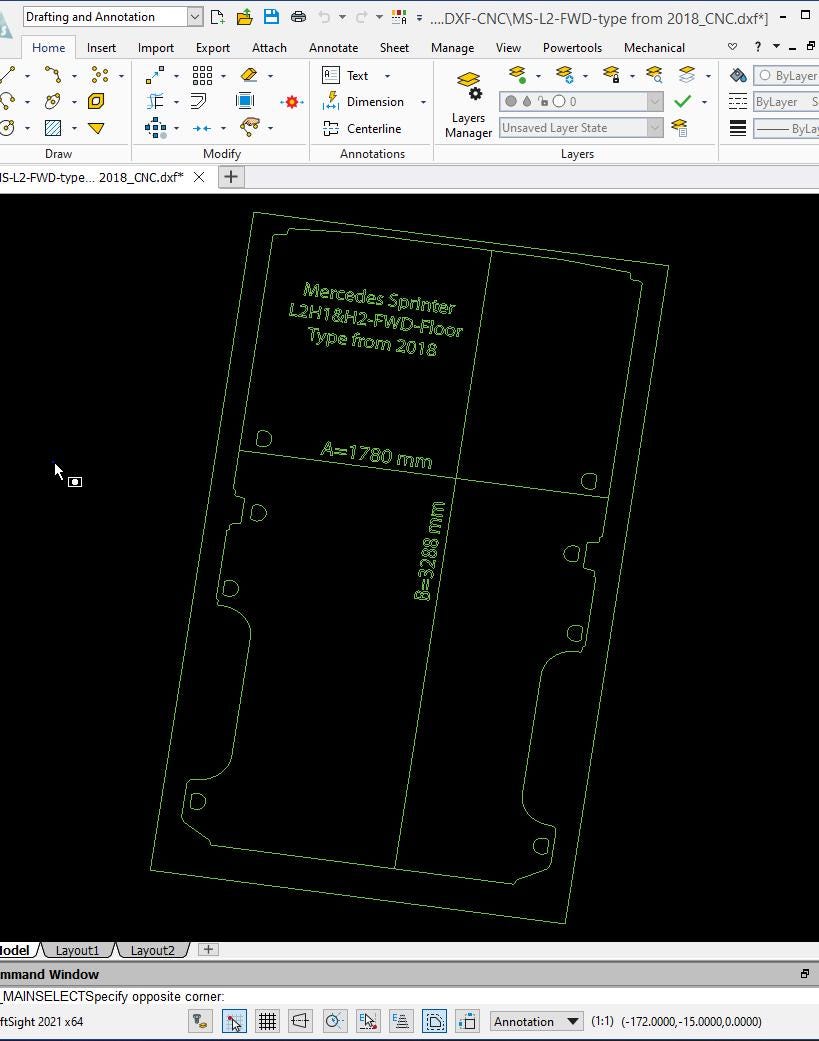Open a file with the folder icon
The image size is (819, 1041).
(x=244, y=17)
